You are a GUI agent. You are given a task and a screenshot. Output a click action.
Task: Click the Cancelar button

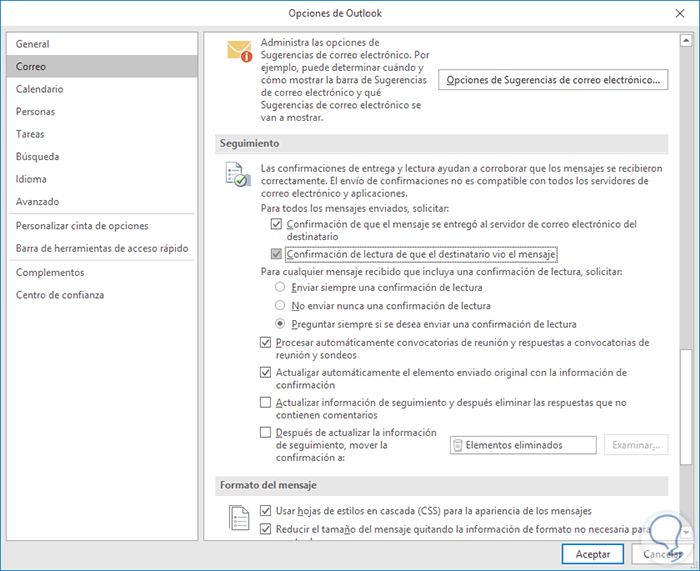[x=662, y=554]
